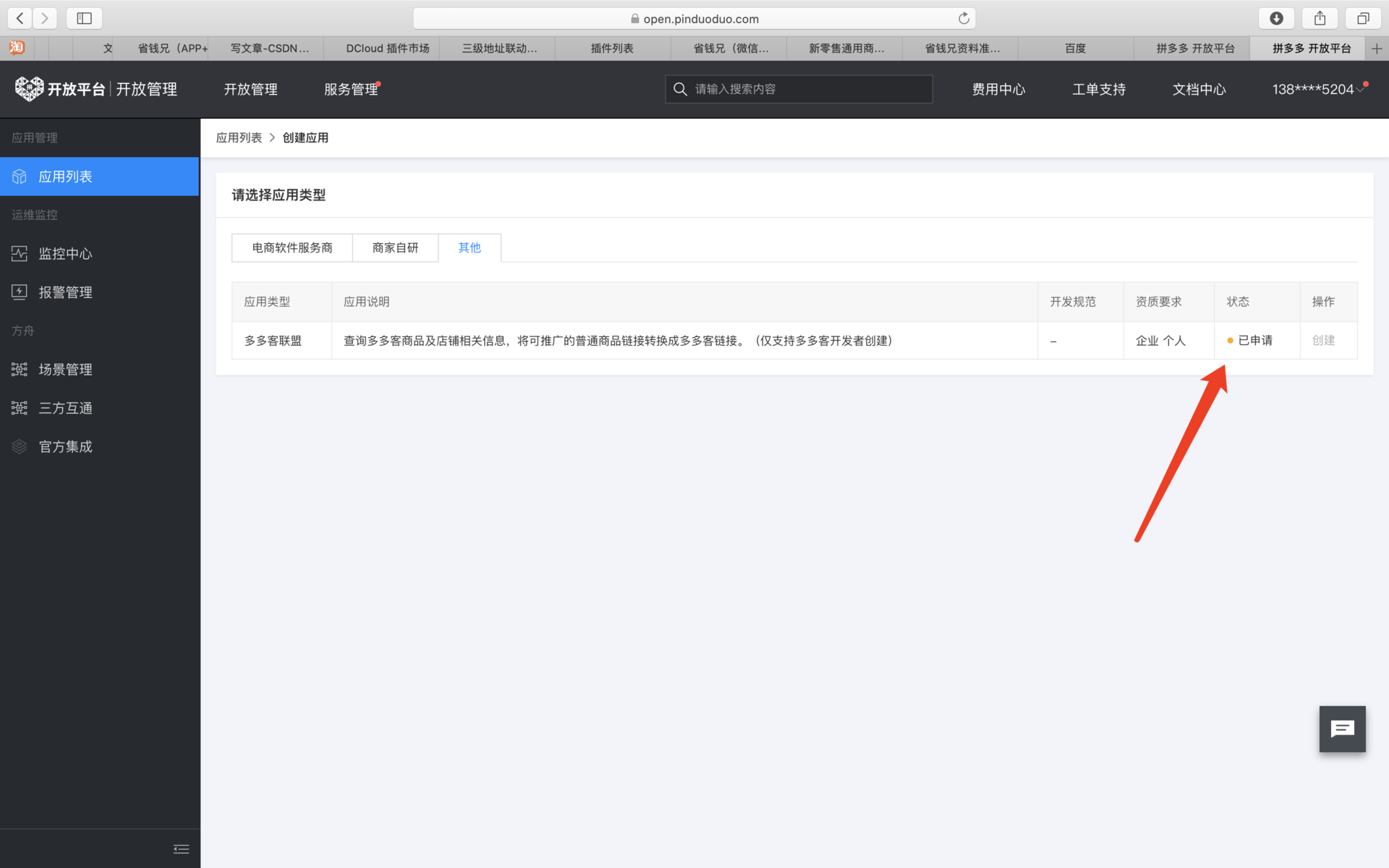Switch to the 电商软件服务商 tab

(x=292, y=247)
